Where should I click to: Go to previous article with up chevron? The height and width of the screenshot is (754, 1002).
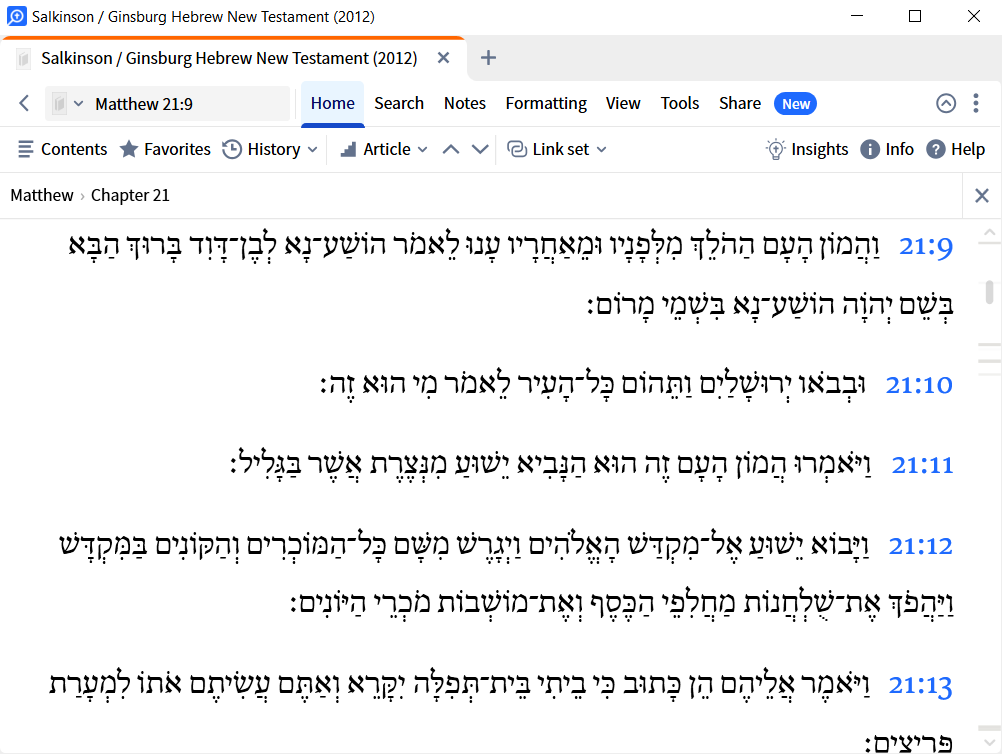(451, 150)
